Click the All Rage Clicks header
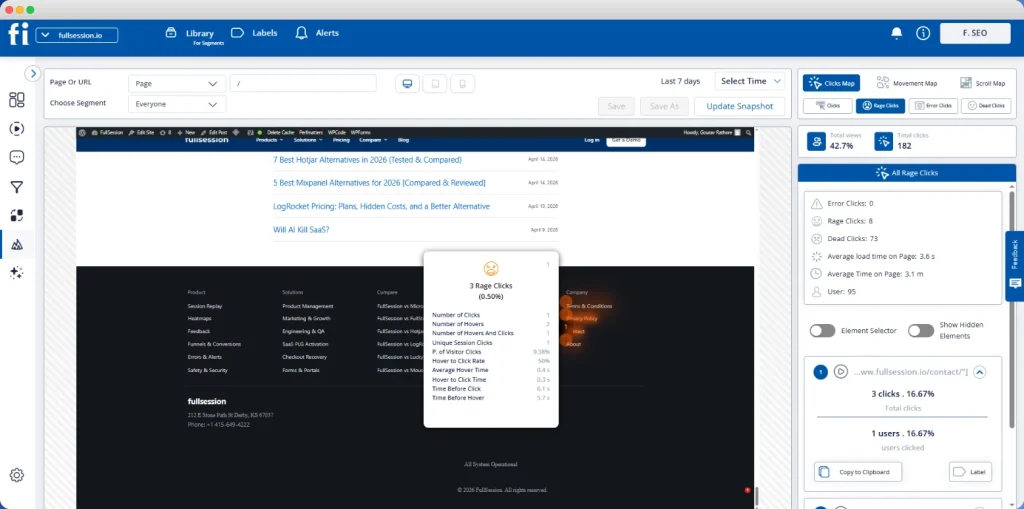This screenshot has width=1024, height=509. click(906, 173)
